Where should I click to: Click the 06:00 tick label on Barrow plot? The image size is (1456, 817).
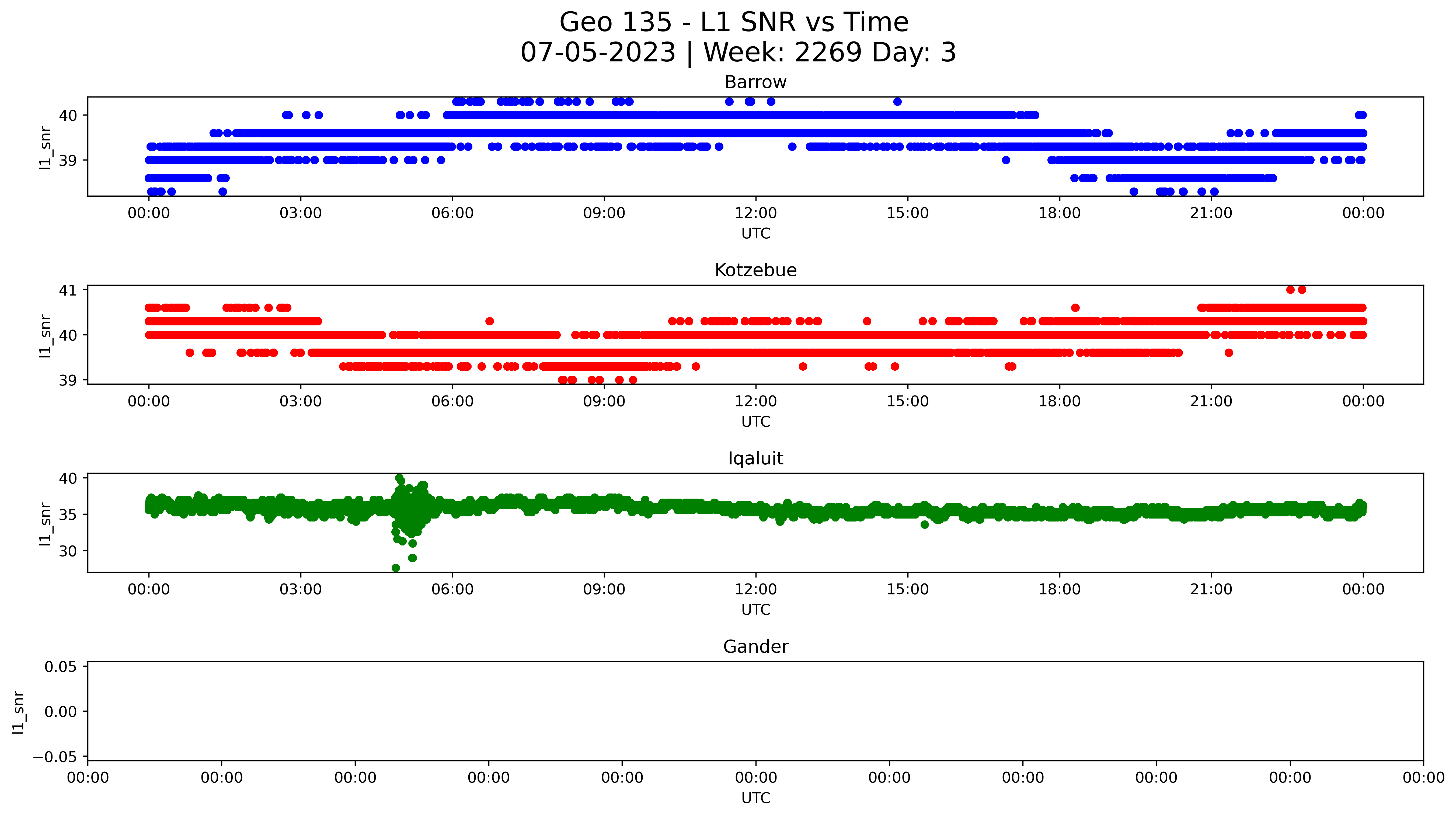click(452, 213)
